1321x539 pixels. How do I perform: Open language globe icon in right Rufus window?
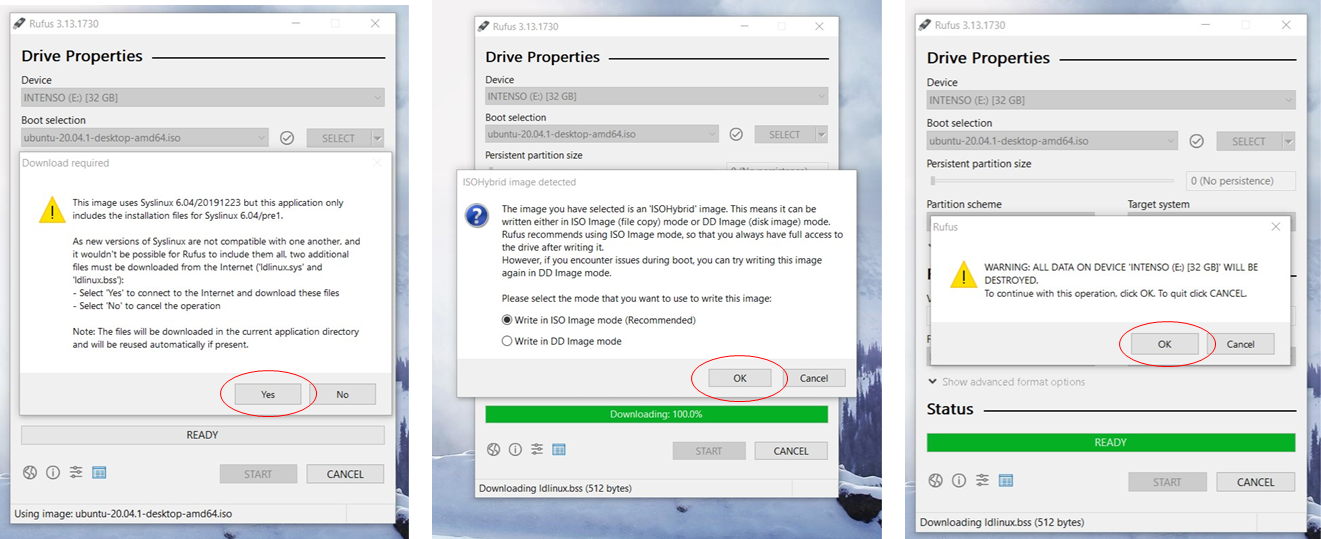[935, 481]
